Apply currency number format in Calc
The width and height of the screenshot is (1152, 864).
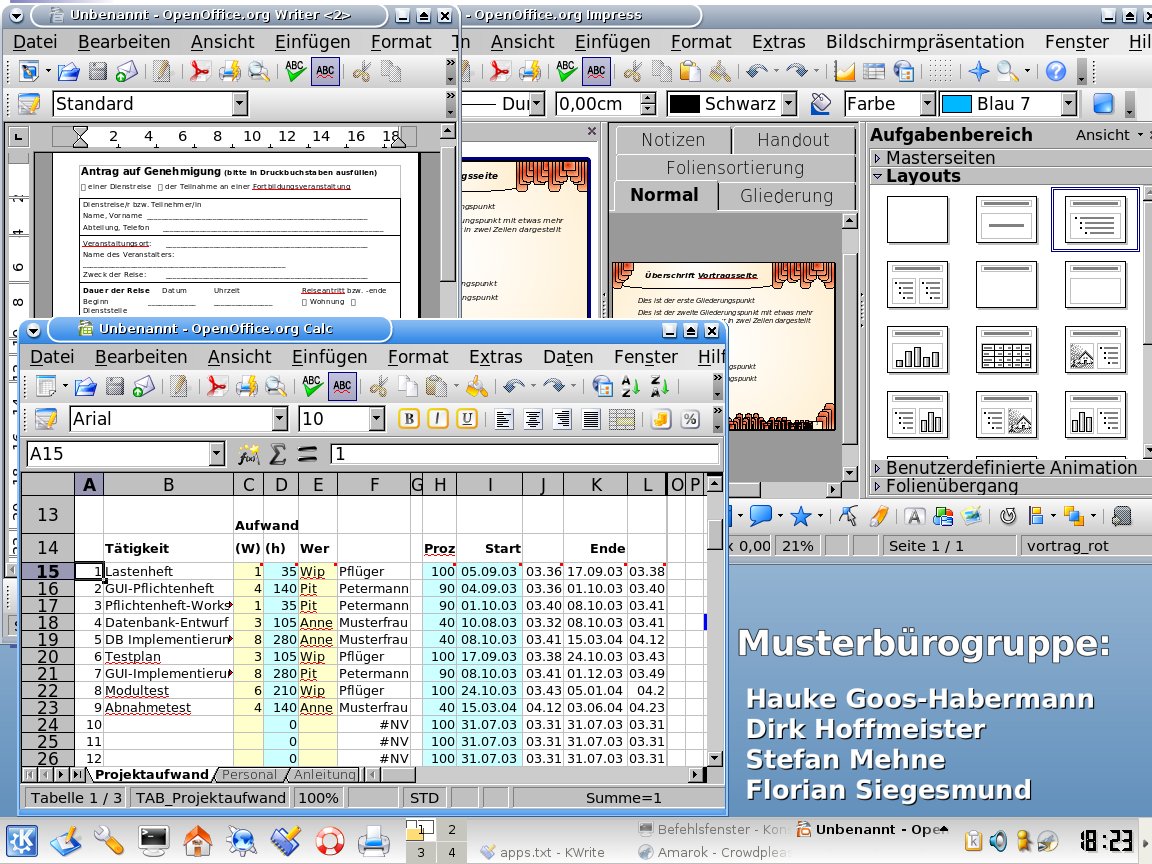point(660,419)
